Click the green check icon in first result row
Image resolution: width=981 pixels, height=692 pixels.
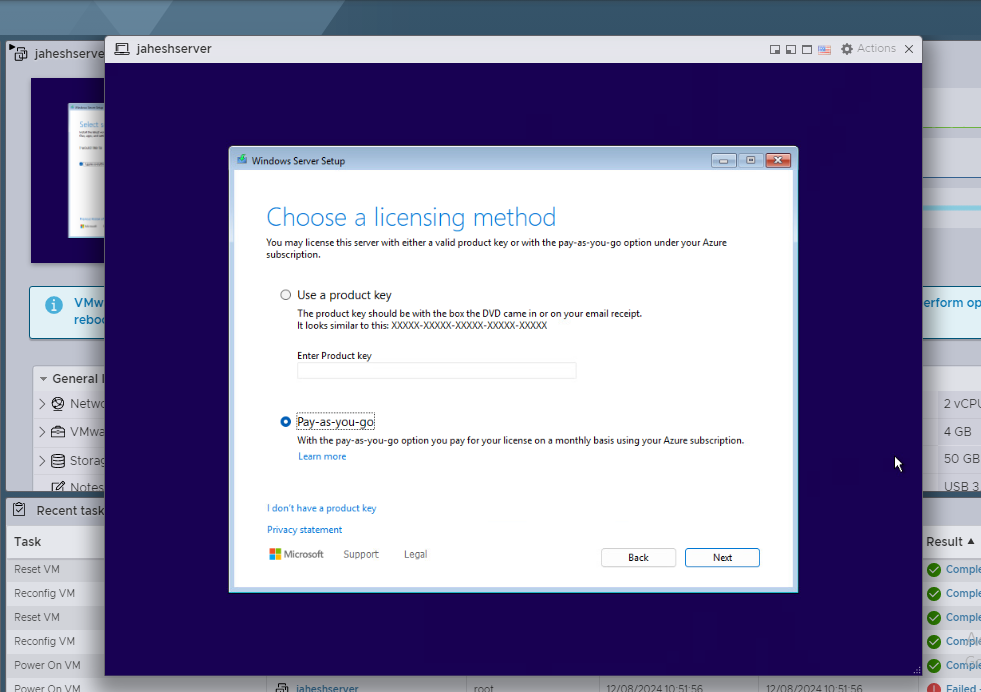click(x=934, y=570)
